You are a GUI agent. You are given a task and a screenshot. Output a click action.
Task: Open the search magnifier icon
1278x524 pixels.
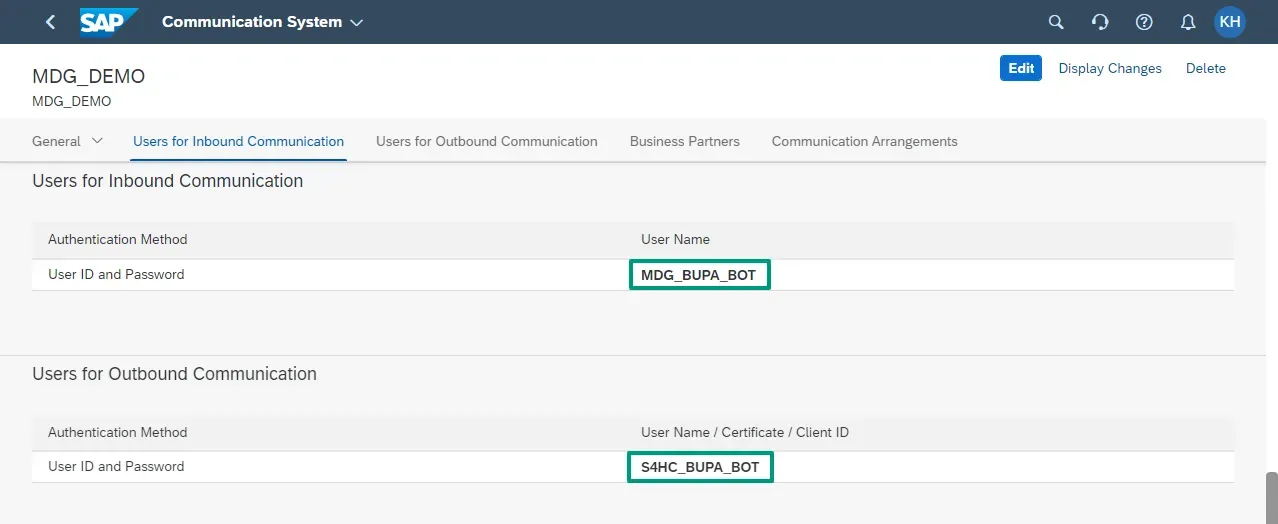click(1056, 22)
